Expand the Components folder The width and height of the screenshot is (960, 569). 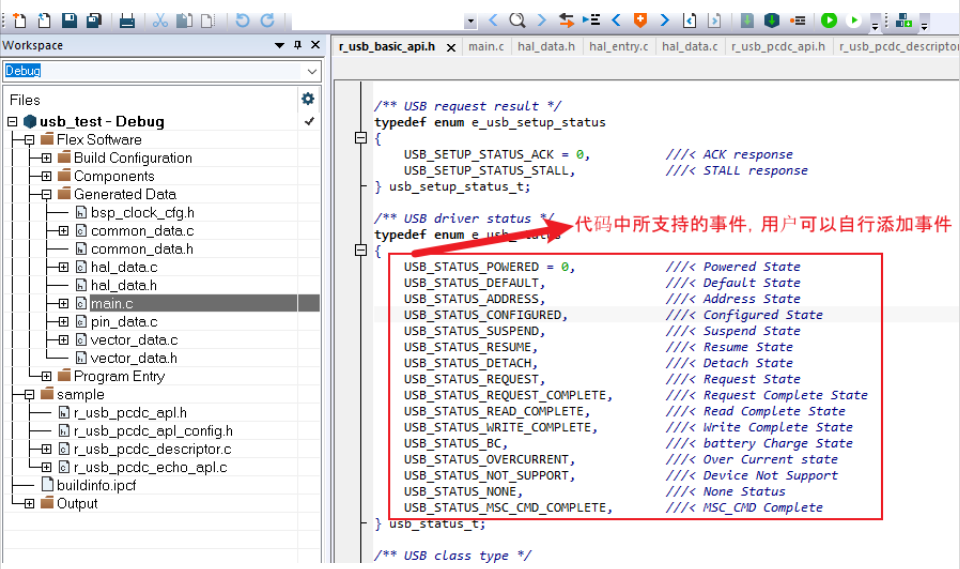click(47, 176)
